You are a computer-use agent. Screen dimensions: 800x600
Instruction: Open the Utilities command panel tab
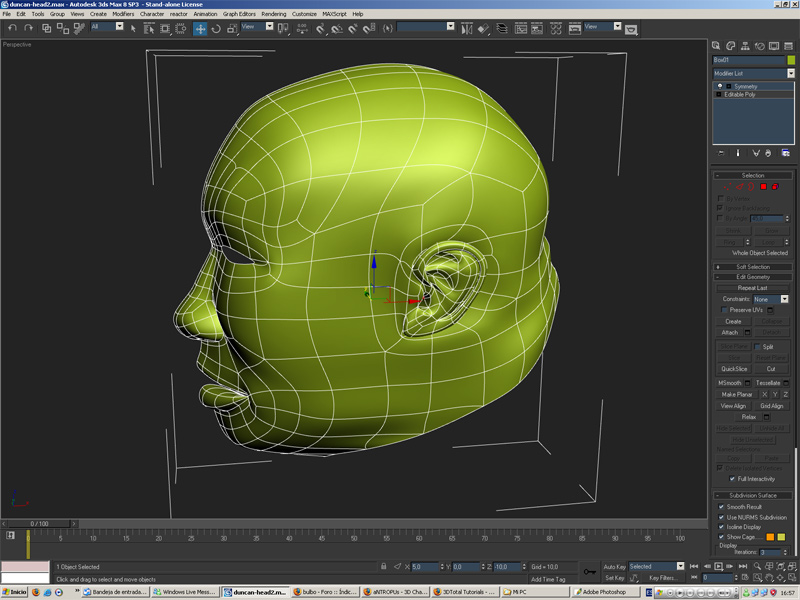point(788,46)
